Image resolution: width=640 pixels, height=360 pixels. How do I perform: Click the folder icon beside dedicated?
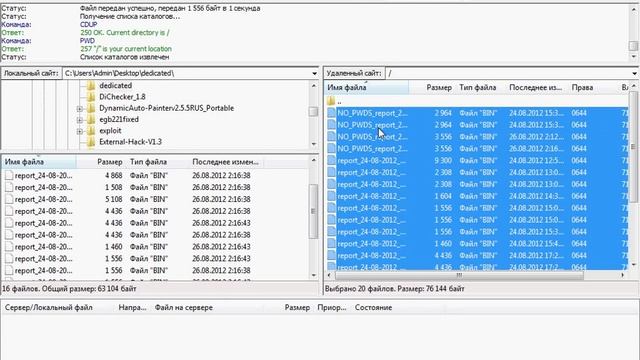click(x=91, y=86)
